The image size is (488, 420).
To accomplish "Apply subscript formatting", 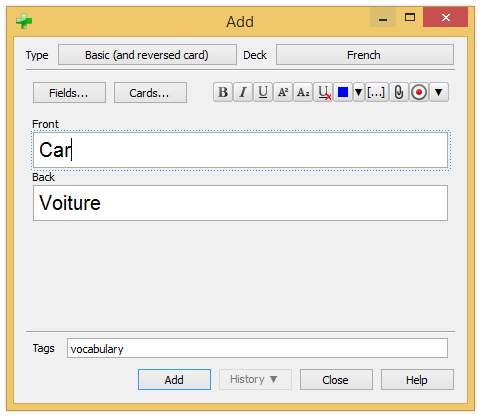I will click(303, 92).
